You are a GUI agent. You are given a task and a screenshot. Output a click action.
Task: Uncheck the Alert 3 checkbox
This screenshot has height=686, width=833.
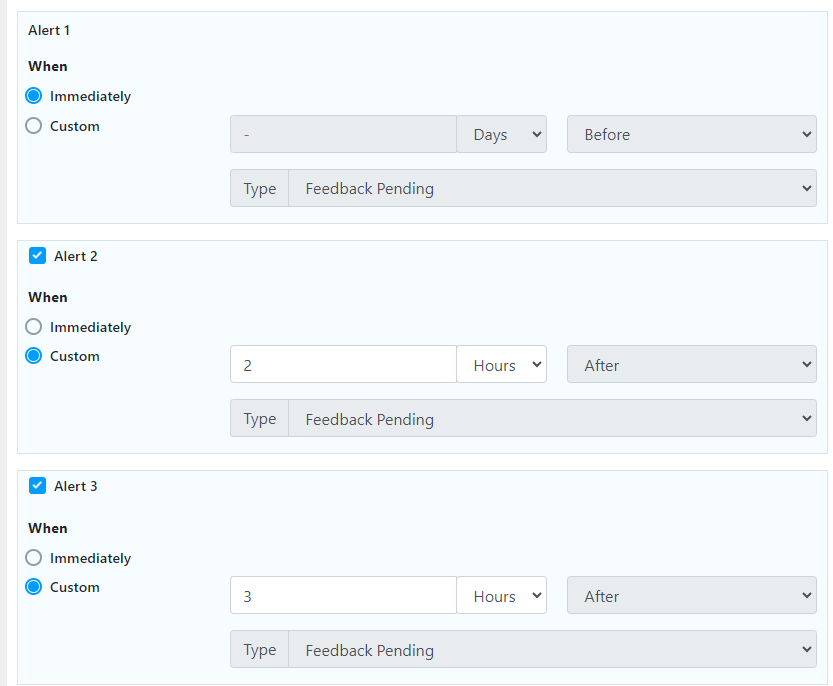[38, 486]
